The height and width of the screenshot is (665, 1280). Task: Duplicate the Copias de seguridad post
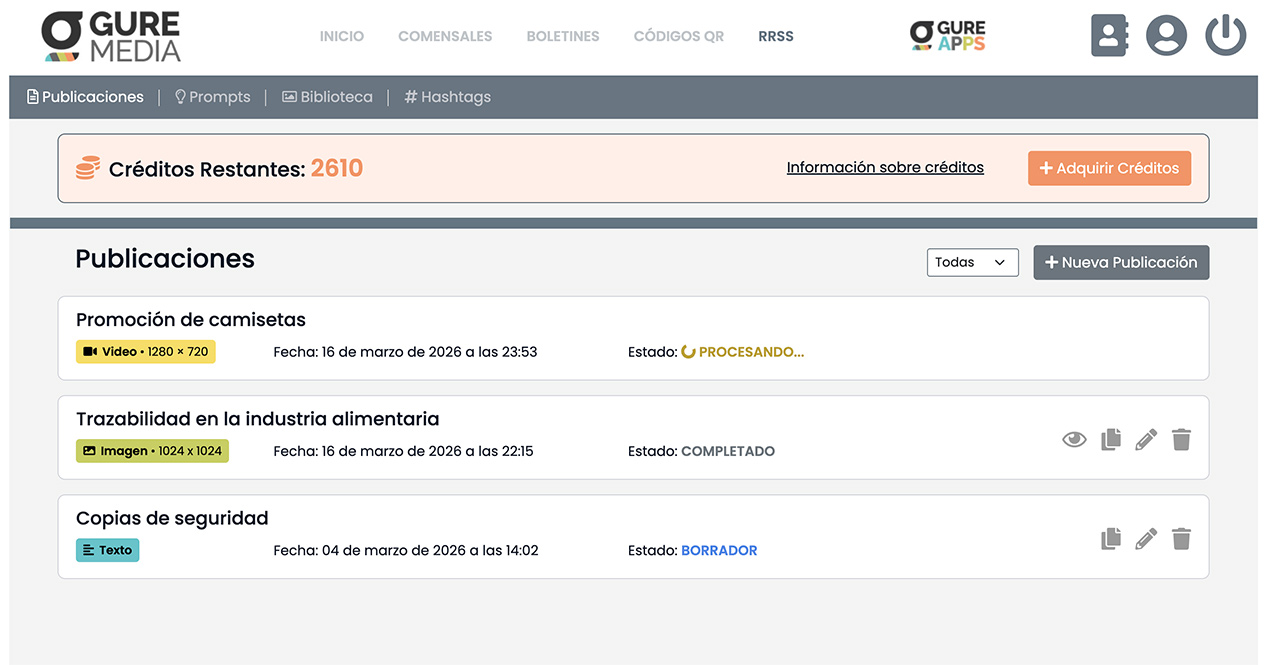(x=1110, y=538)
